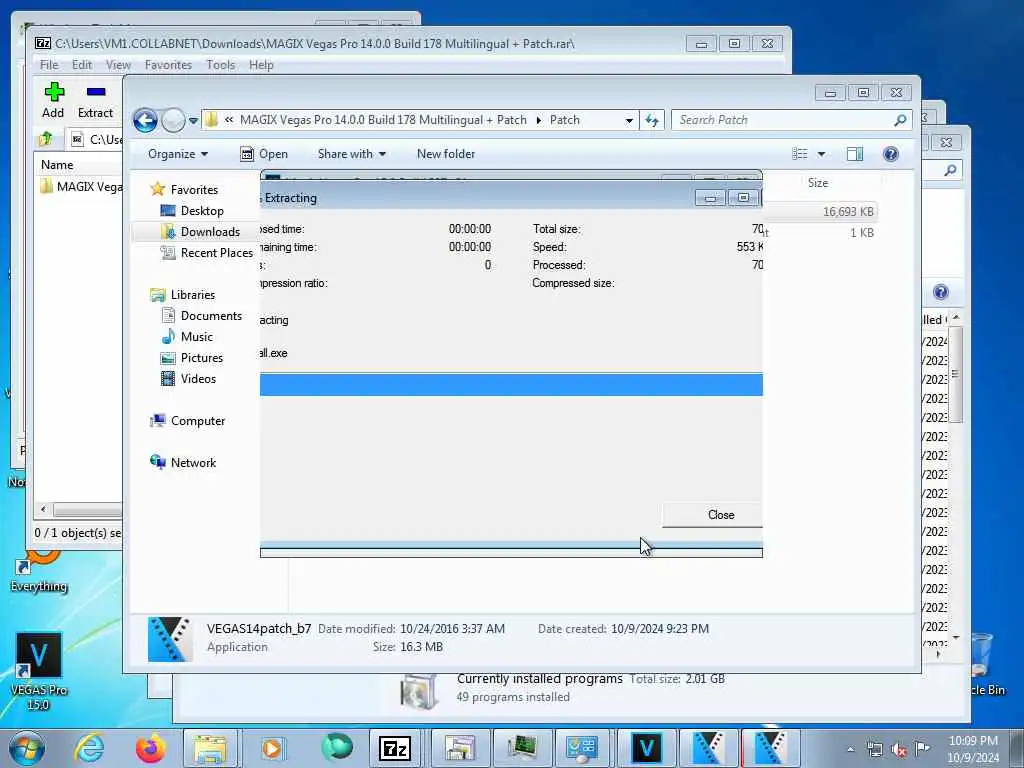
Task: Click the search magnifier icon in Explorer
Action: (901, 120)
